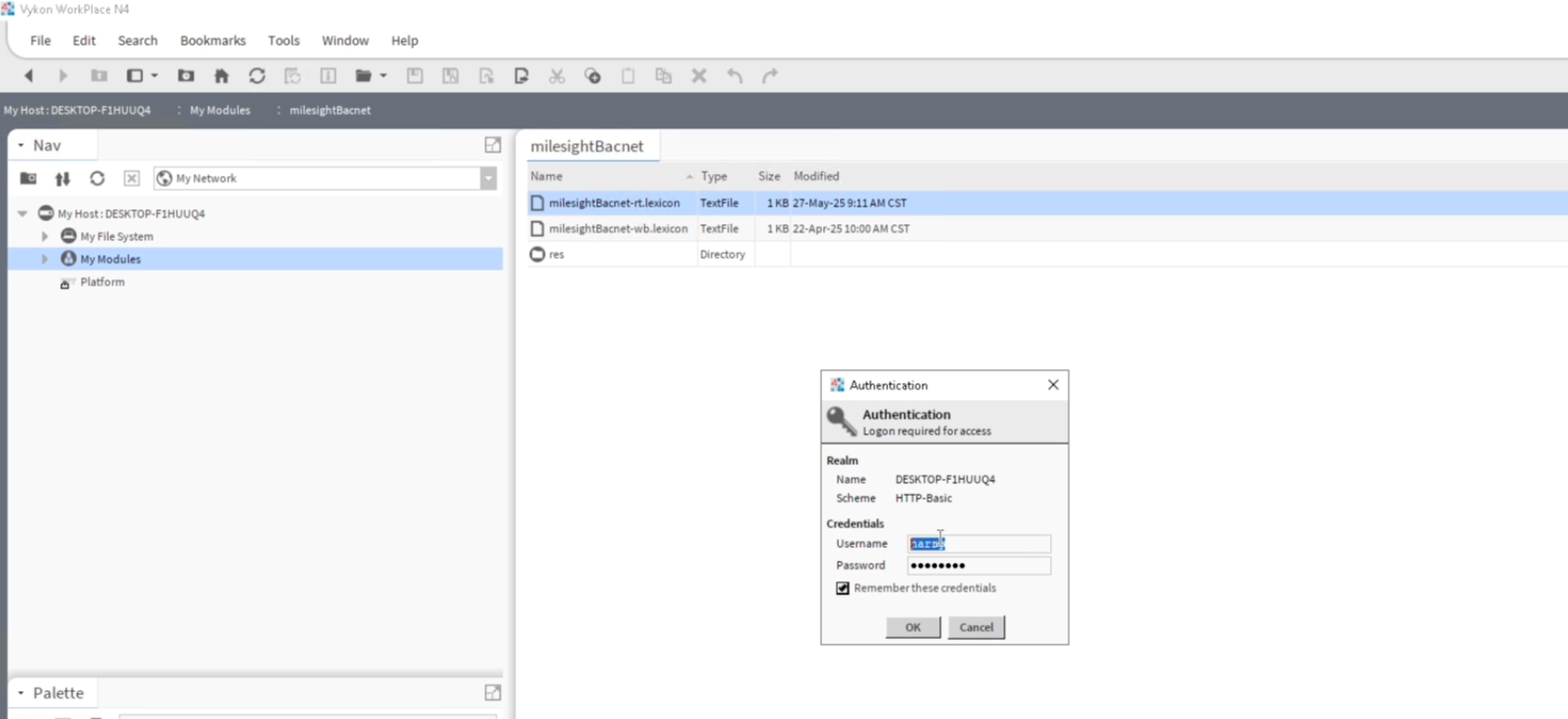Image resolution: width=1568 pixels, height=719 pixels.
Task: Open the Help menu
Action: (x=405, y=41)
